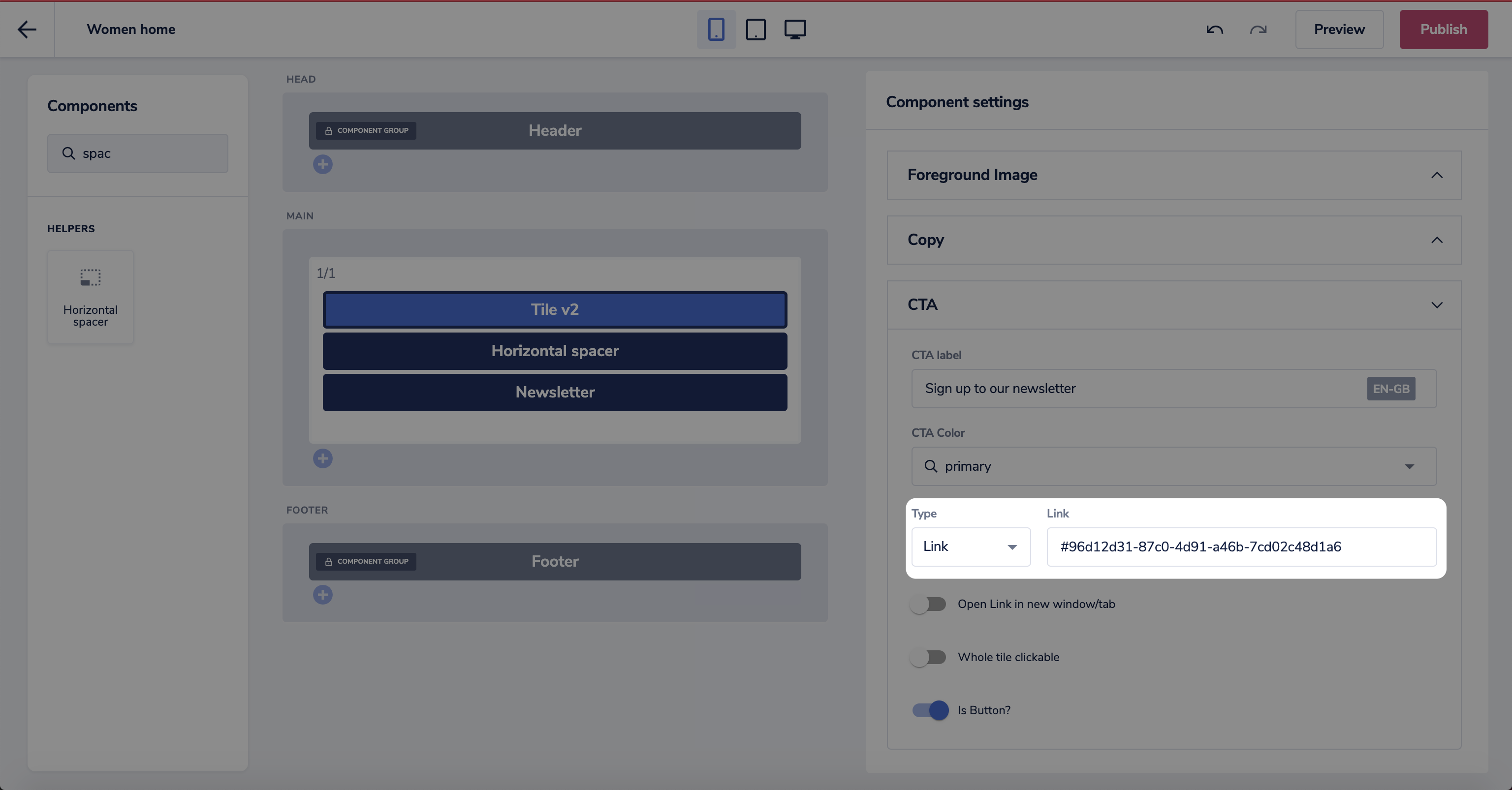Enable Open Link in new window/tab

click(928, 604)
